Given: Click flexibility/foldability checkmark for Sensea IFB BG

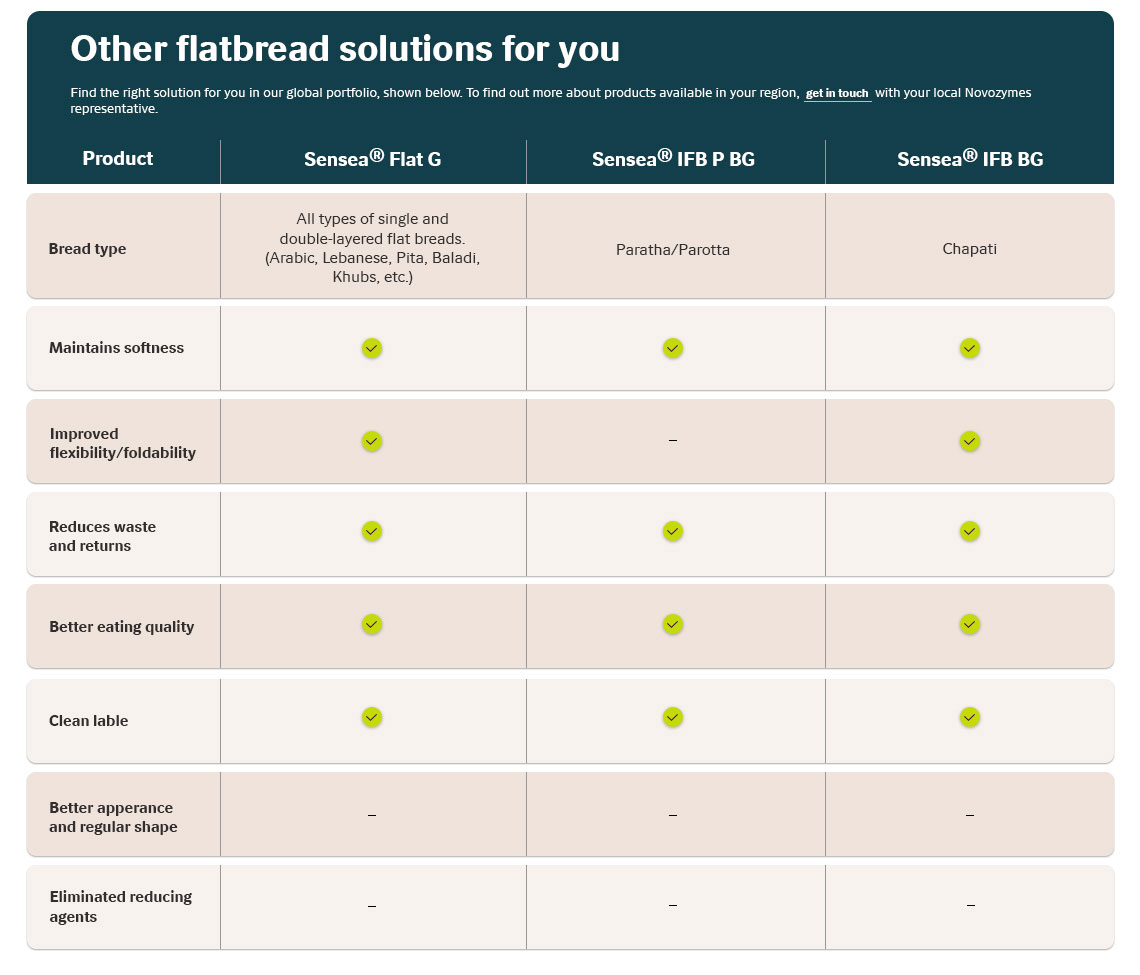Looking at the screenshot, I should [969, 441].
